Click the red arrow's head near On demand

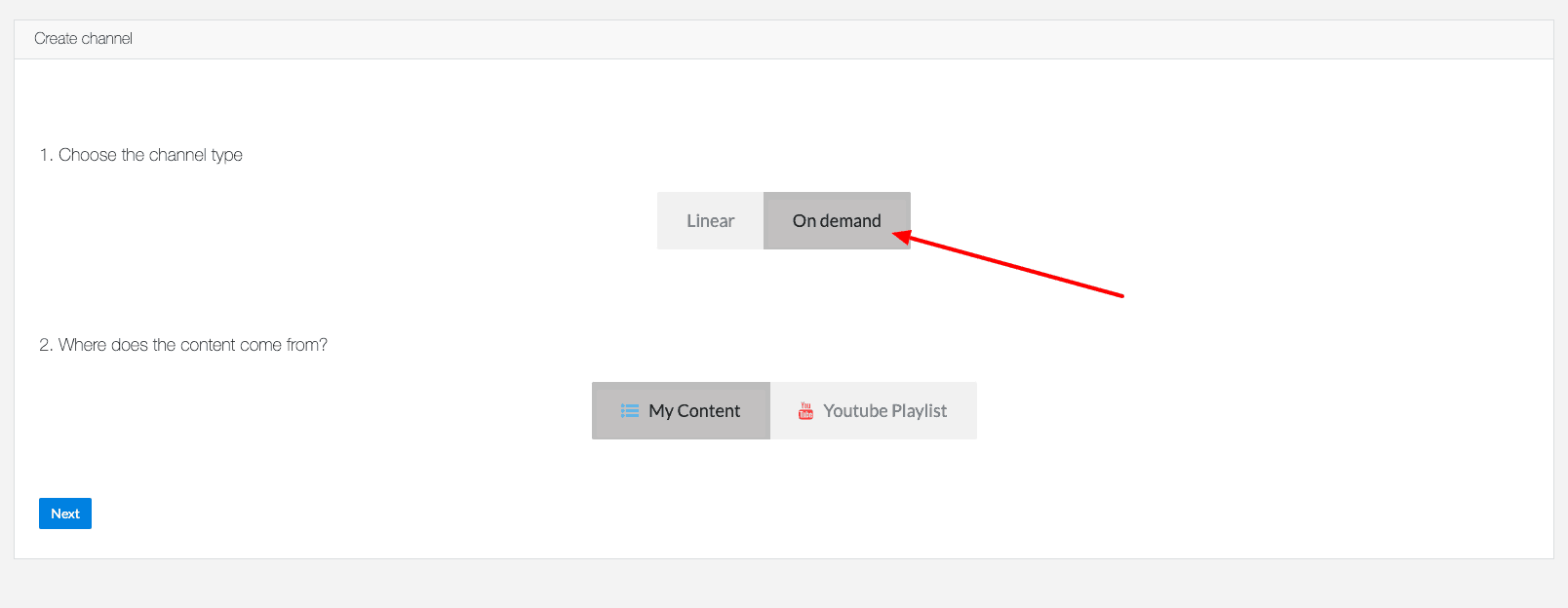(x=901, y=236)
